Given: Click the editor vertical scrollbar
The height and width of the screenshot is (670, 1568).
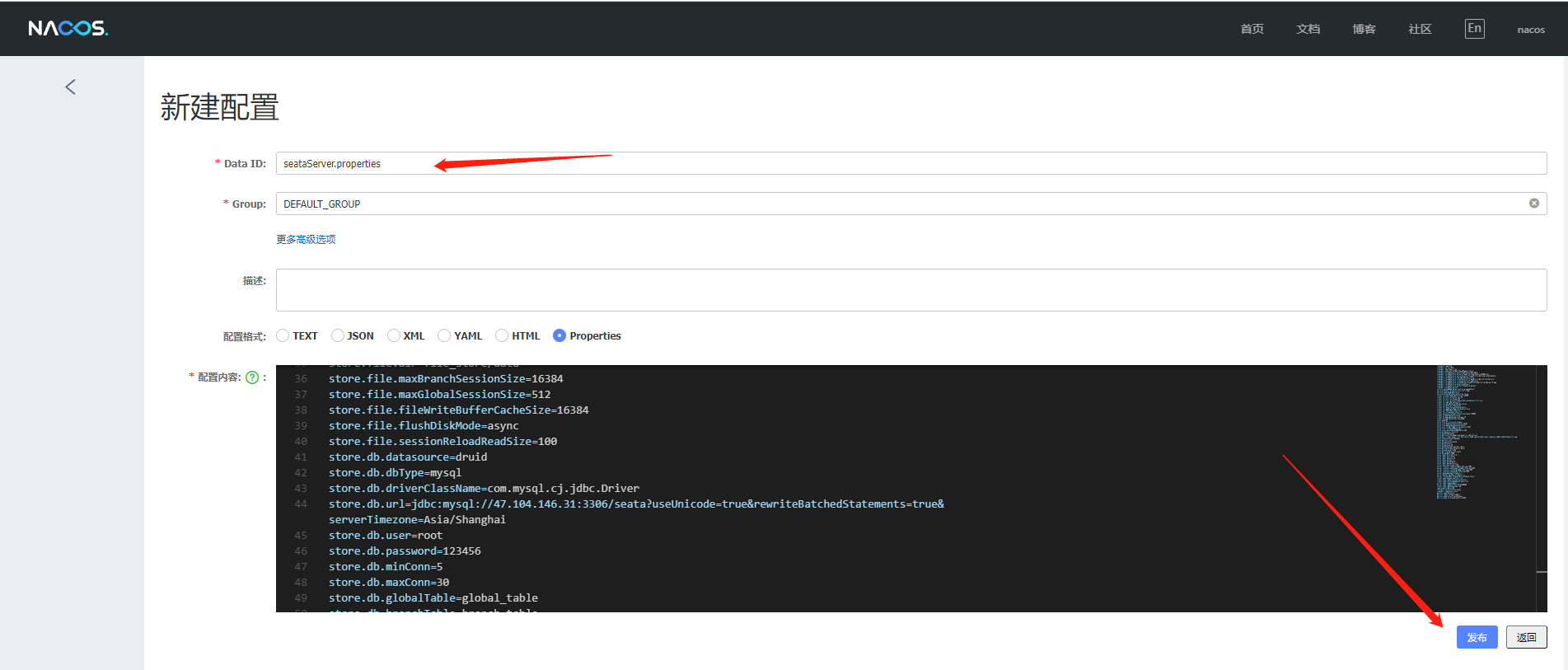Looking at the screenshot, I should tap(1542, 489).
